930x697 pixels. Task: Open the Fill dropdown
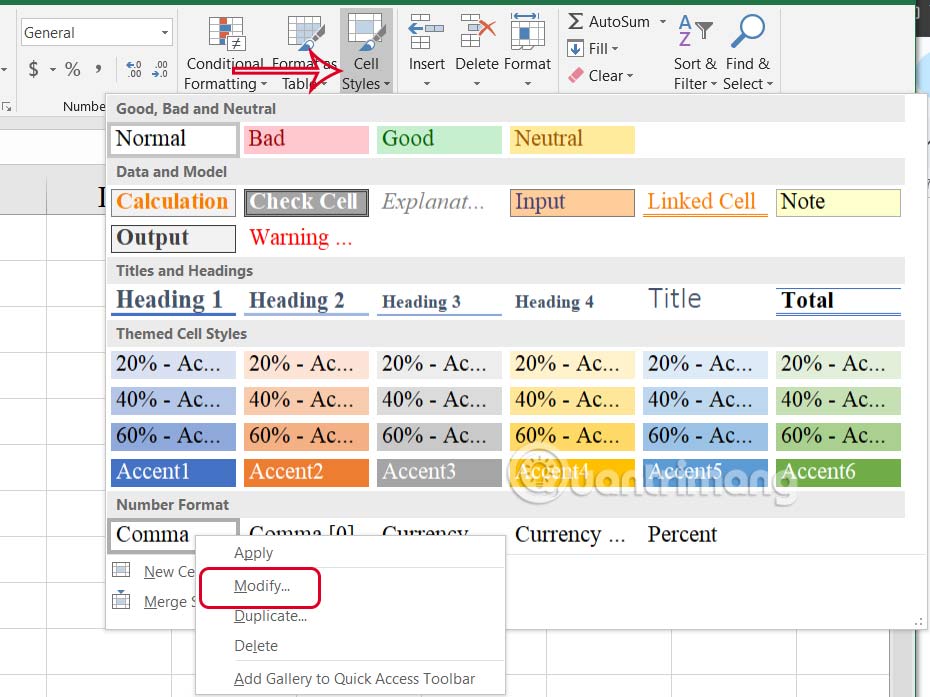coord(594,48)
